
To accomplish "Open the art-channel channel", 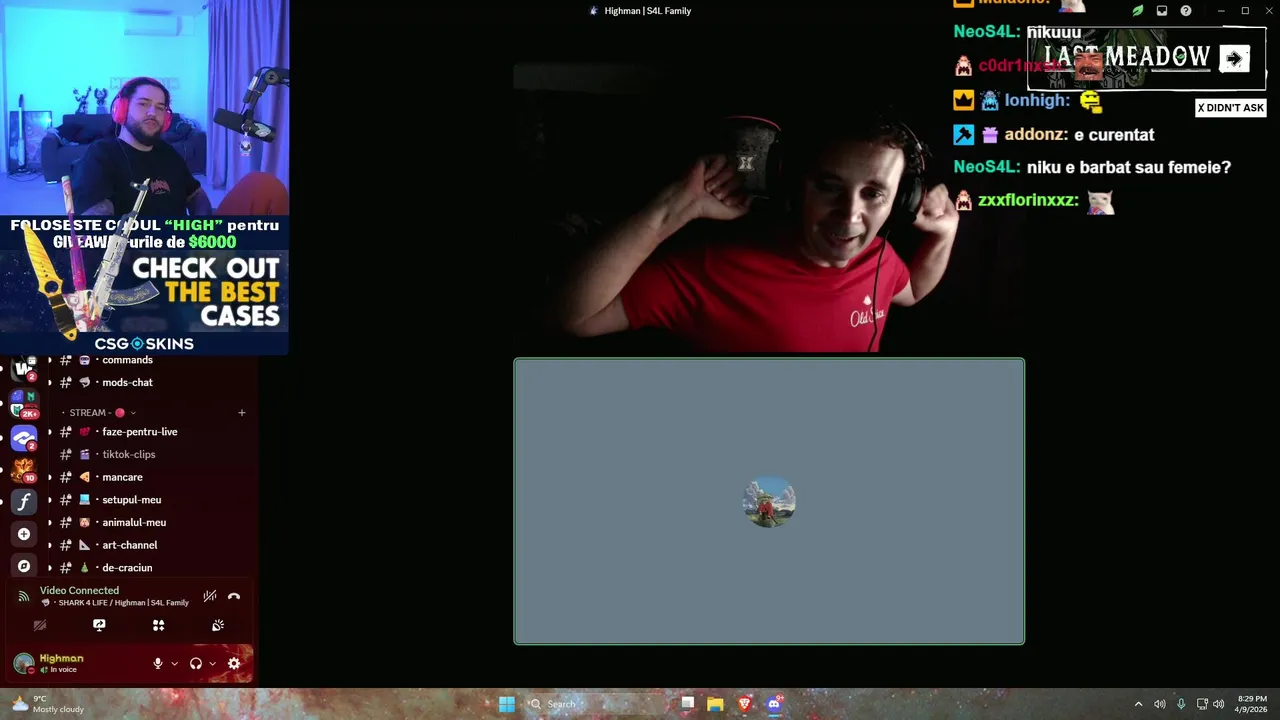I will coord(129,545).
